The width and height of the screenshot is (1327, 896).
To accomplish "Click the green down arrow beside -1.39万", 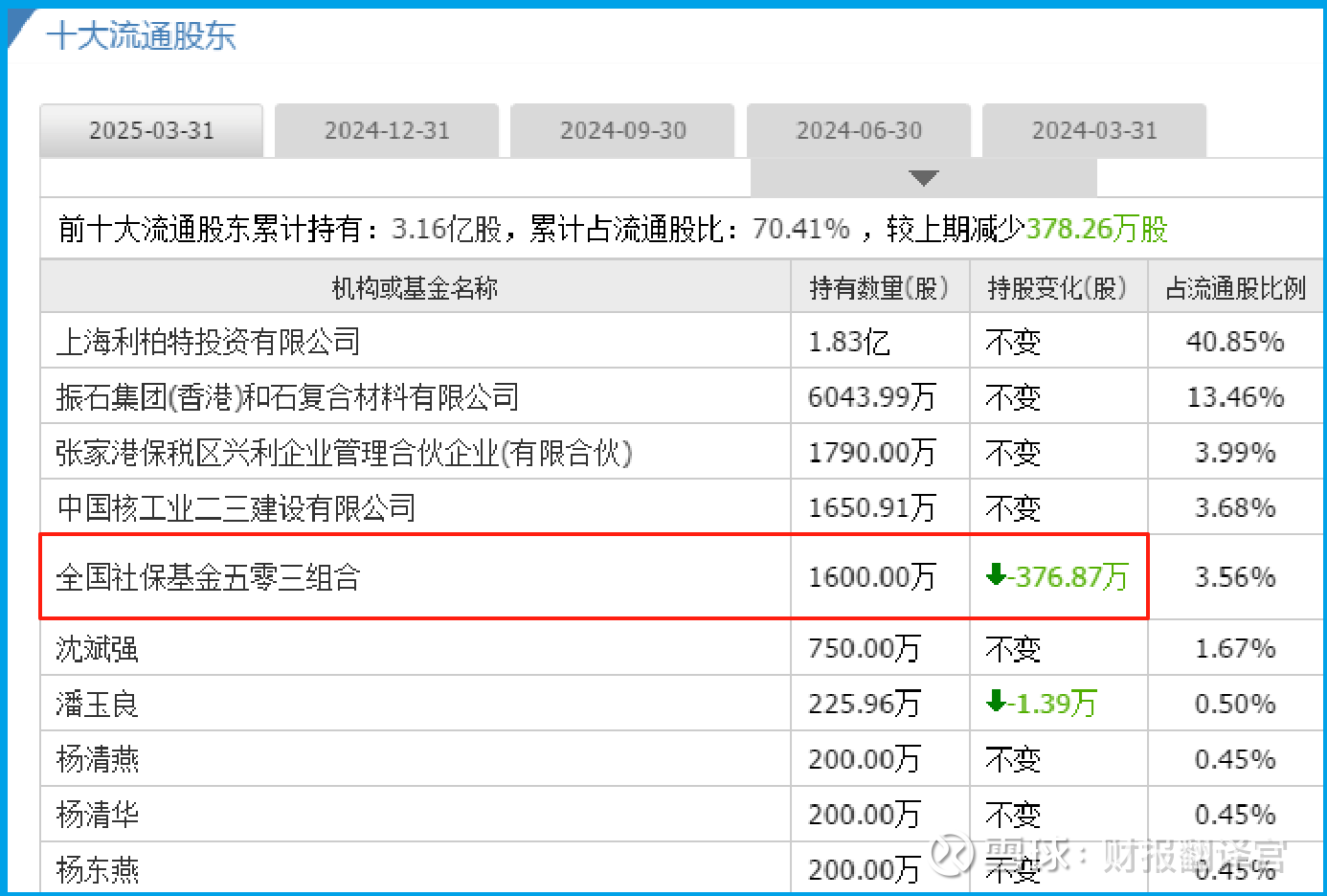I will point(996,701).
